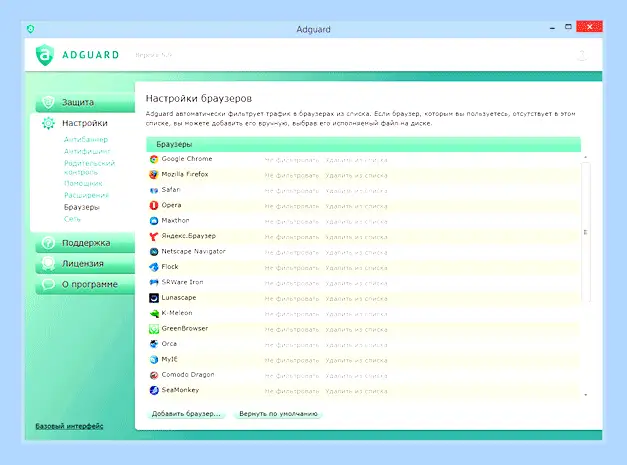Switch to Базовый интерфейс
Viewport: 627px width, 465px height.
69,426
